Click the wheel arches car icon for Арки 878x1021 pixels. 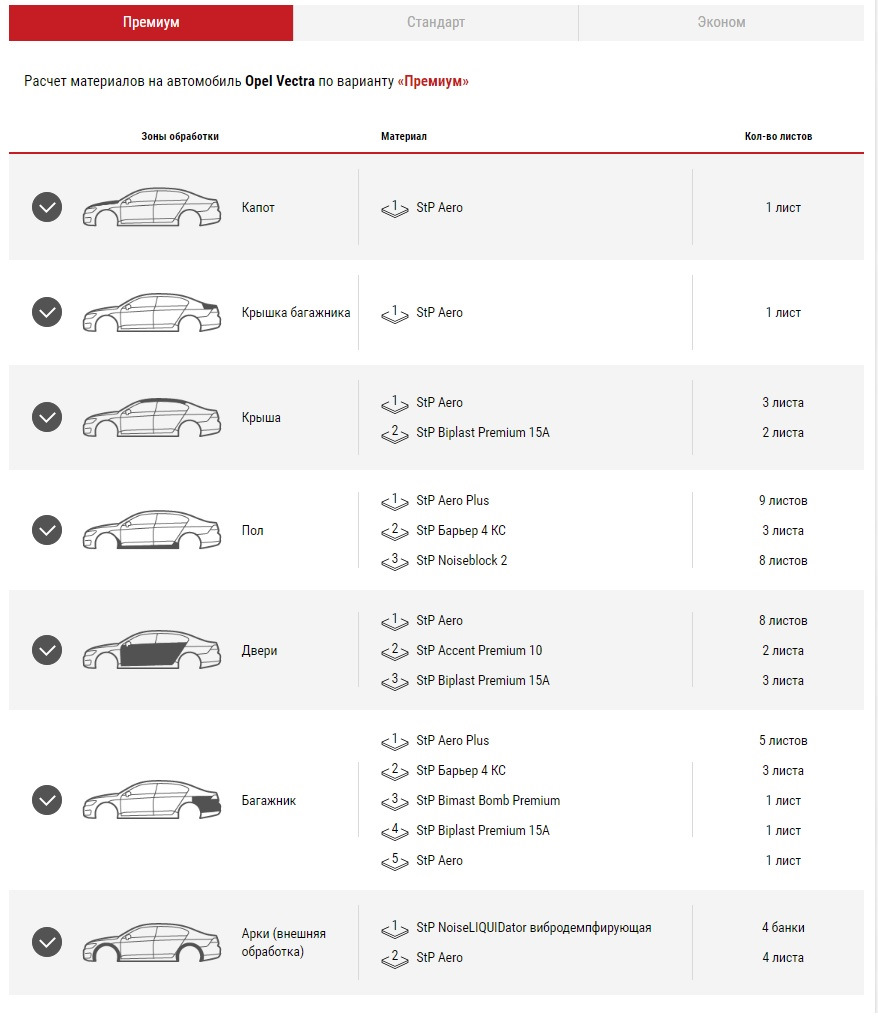[x=151, y=942]
